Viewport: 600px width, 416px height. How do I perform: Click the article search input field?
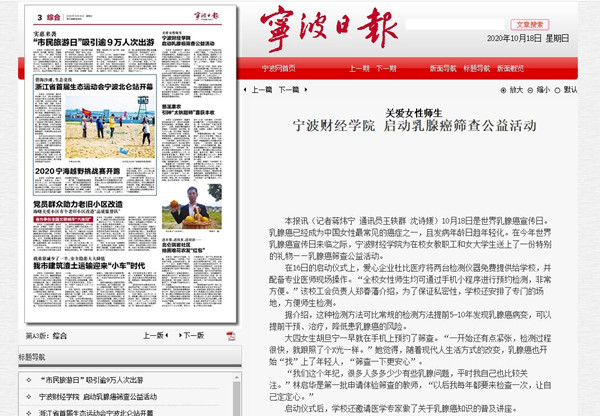[x=470, y=23]
